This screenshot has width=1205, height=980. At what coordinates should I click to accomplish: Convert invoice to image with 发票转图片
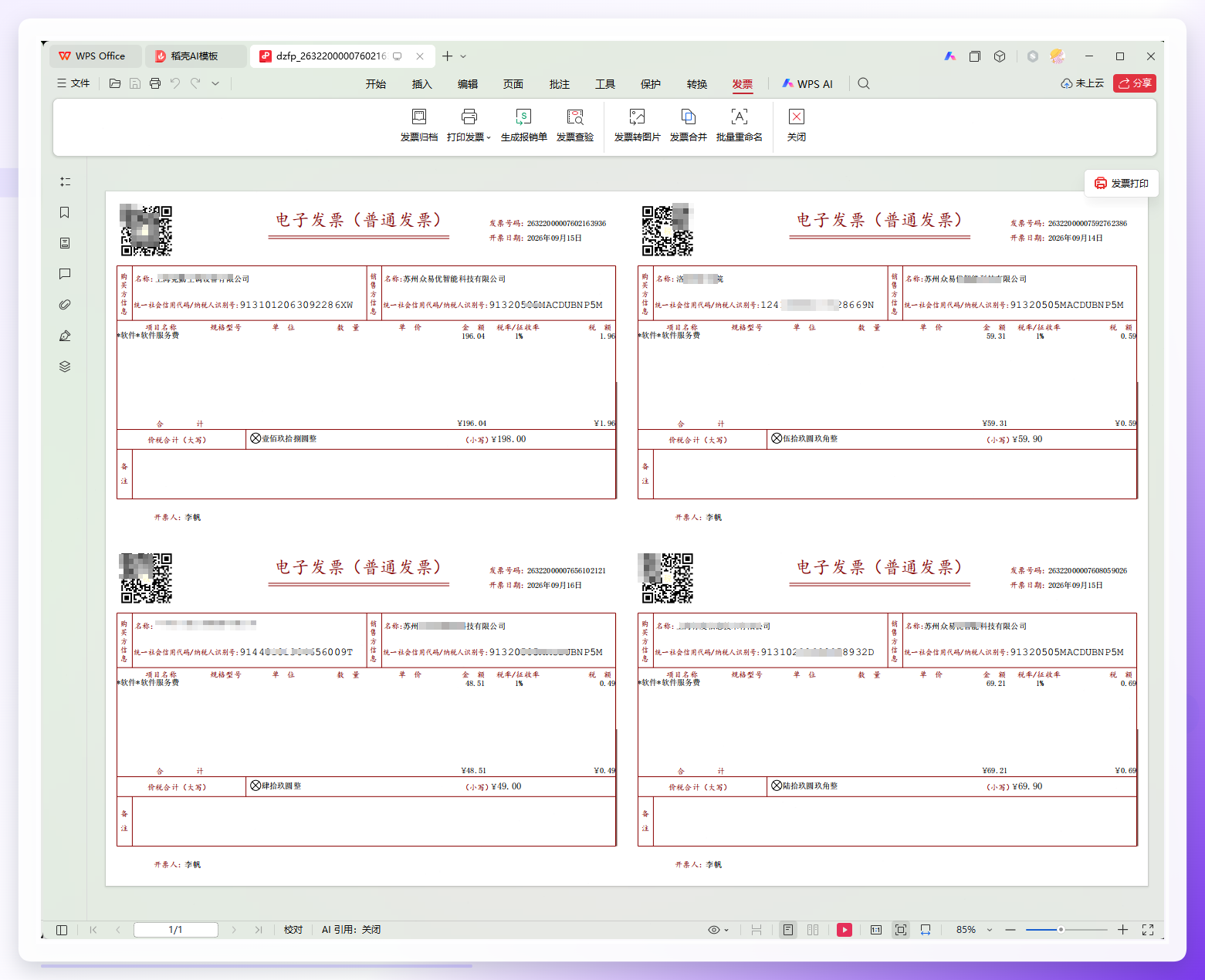(637, 125)
